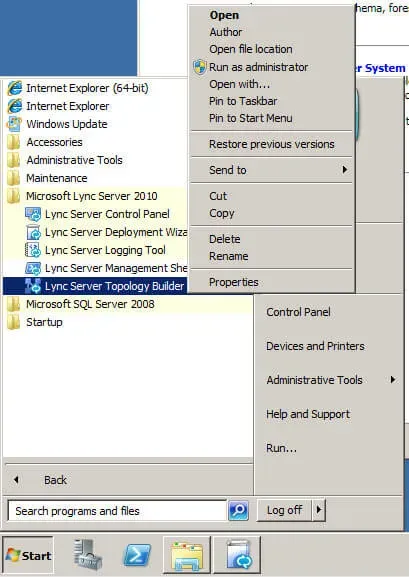Click the Log off button
This screenshot has width=409, height=577.
pyautogui.click(x=284, y=510)
